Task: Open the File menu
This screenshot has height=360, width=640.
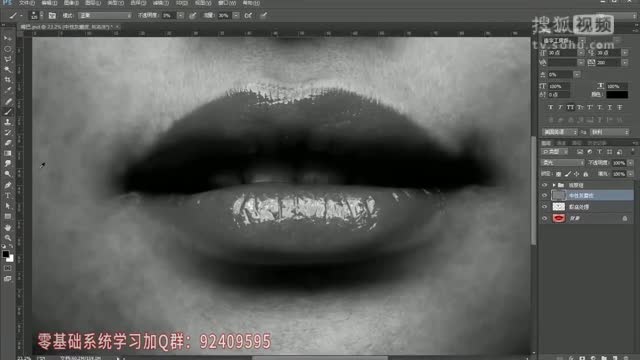Action: (x=27, y=3)
